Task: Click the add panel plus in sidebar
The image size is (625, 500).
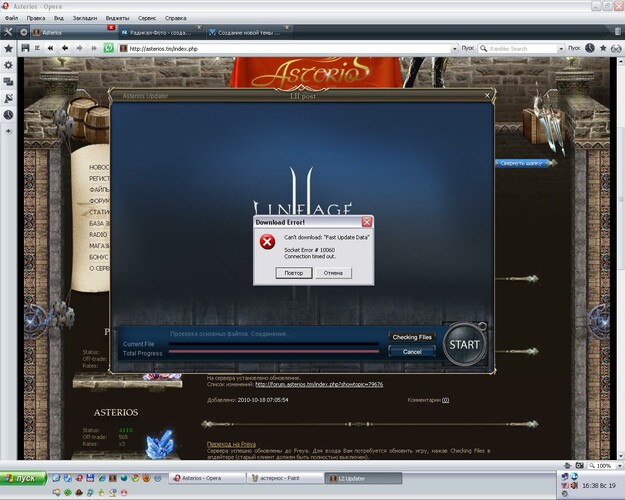Action: coord(8,131)
